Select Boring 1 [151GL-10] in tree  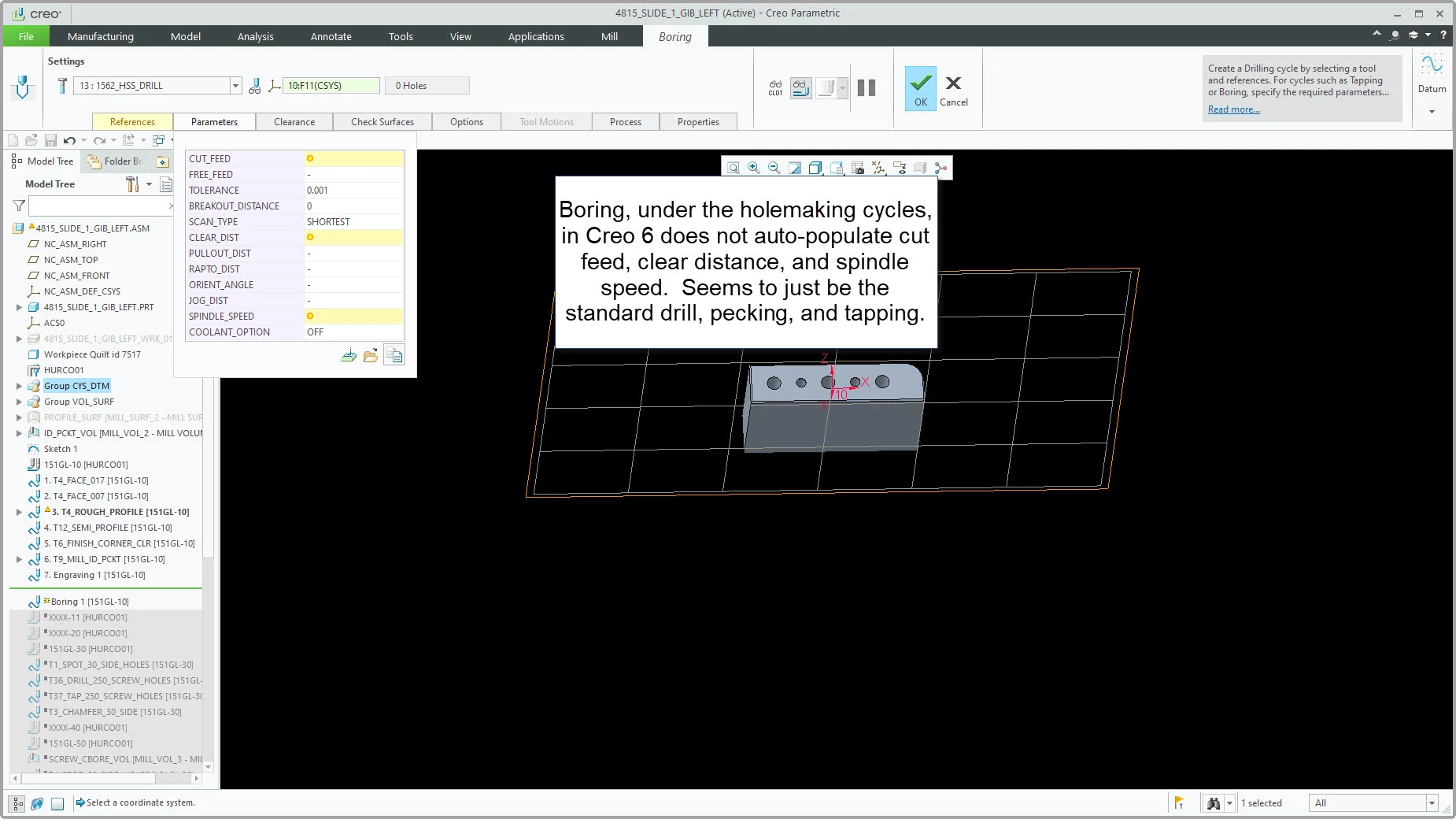tap(90, 602)
